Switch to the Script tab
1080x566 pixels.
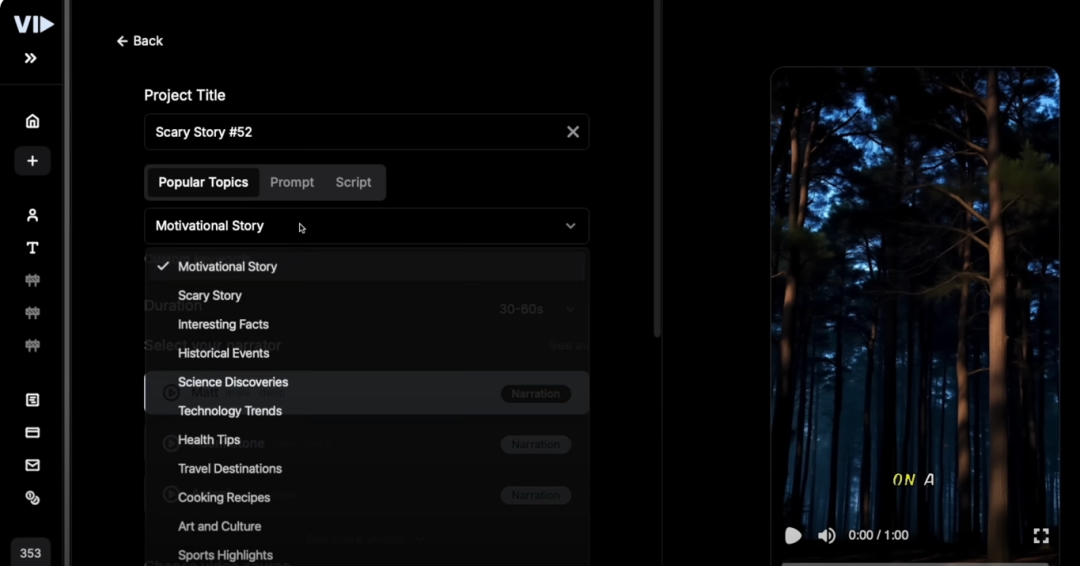(x=353, y=183)
